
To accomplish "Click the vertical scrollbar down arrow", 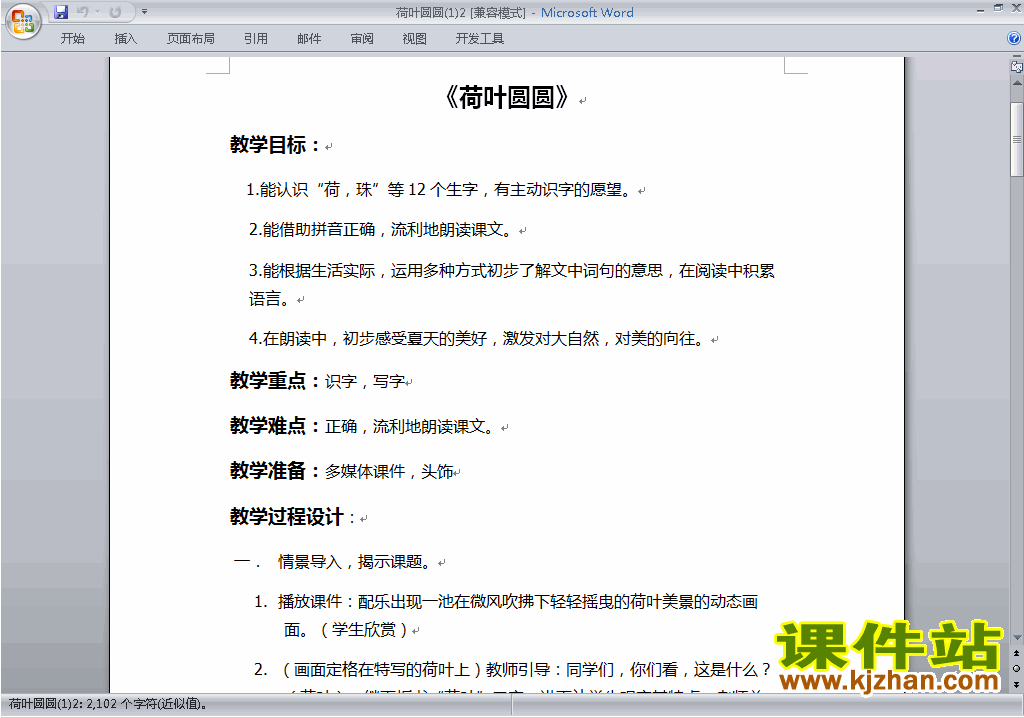I will click(1017, 638).
